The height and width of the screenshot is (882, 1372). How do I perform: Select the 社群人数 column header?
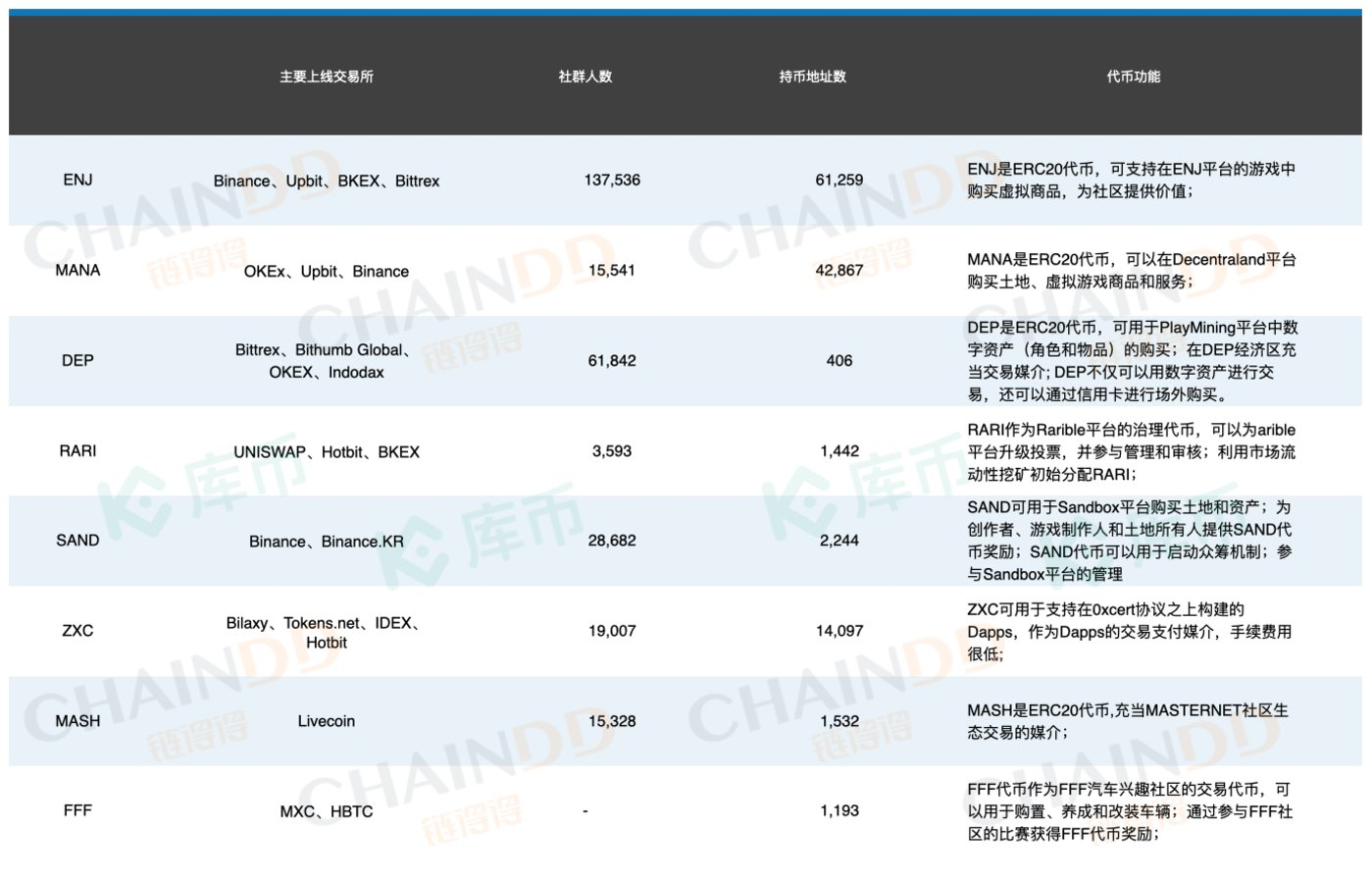[x=585, y=77]
